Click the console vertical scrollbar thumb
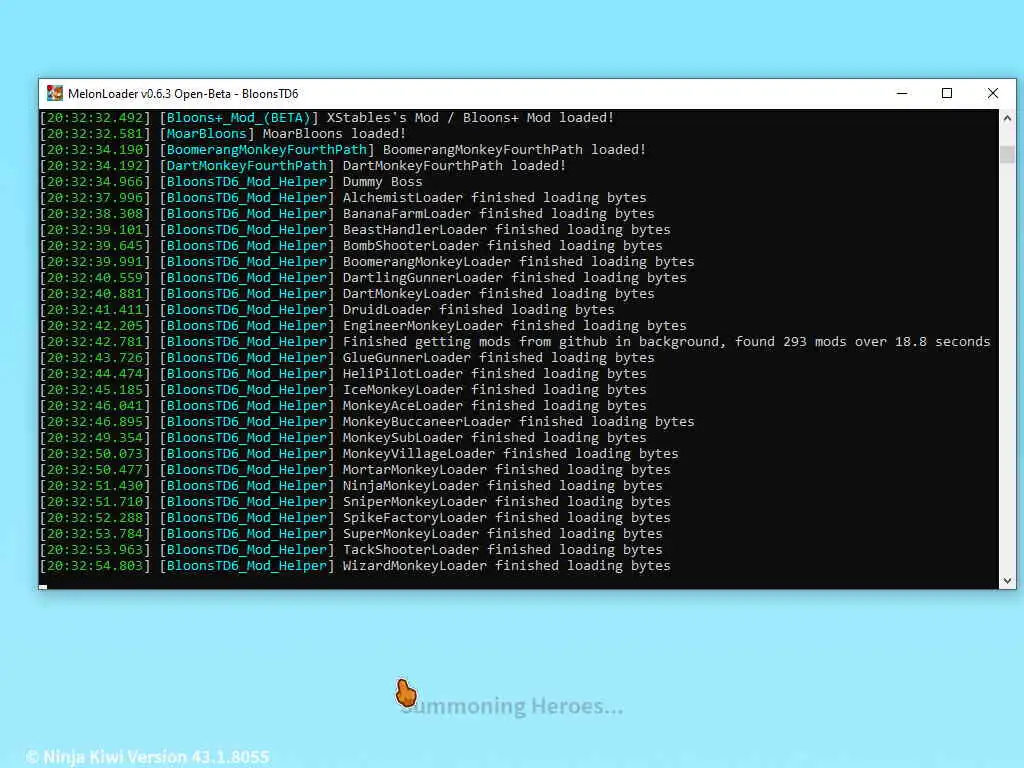The width and height of the screenshot is (1024, 768). tap(1007, 154)
